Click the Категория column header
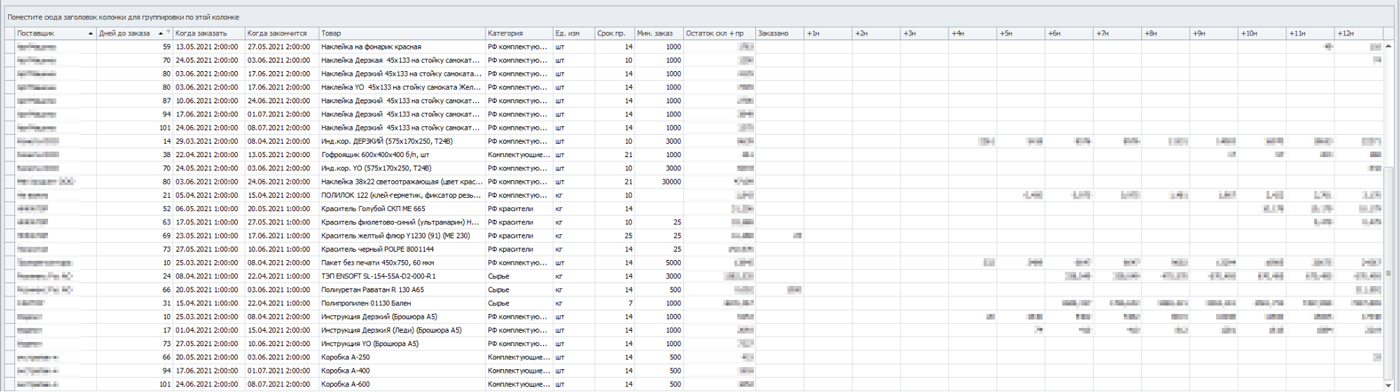 518,33
